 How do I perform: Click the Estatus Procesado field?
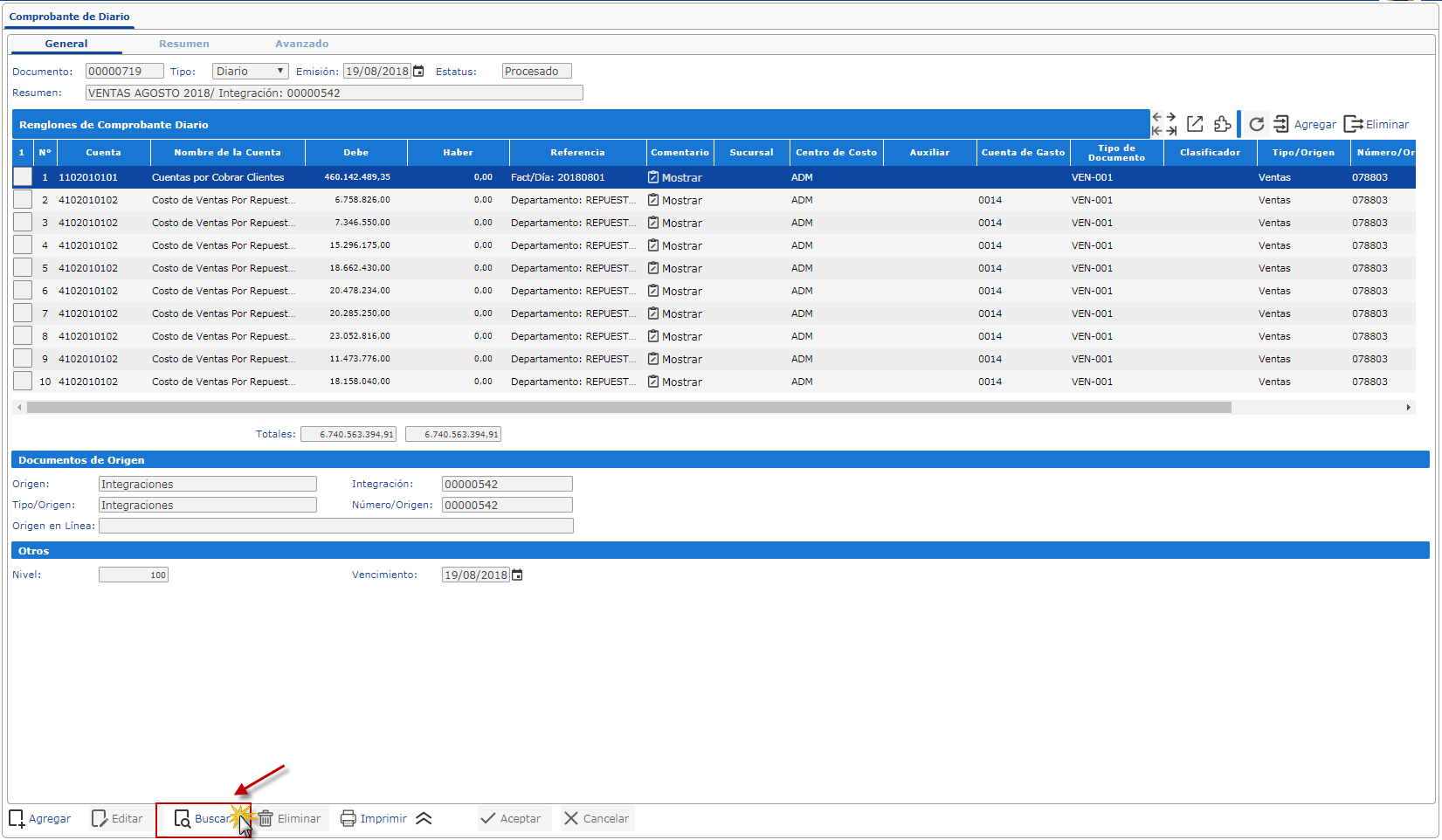(x=537, y=72)
